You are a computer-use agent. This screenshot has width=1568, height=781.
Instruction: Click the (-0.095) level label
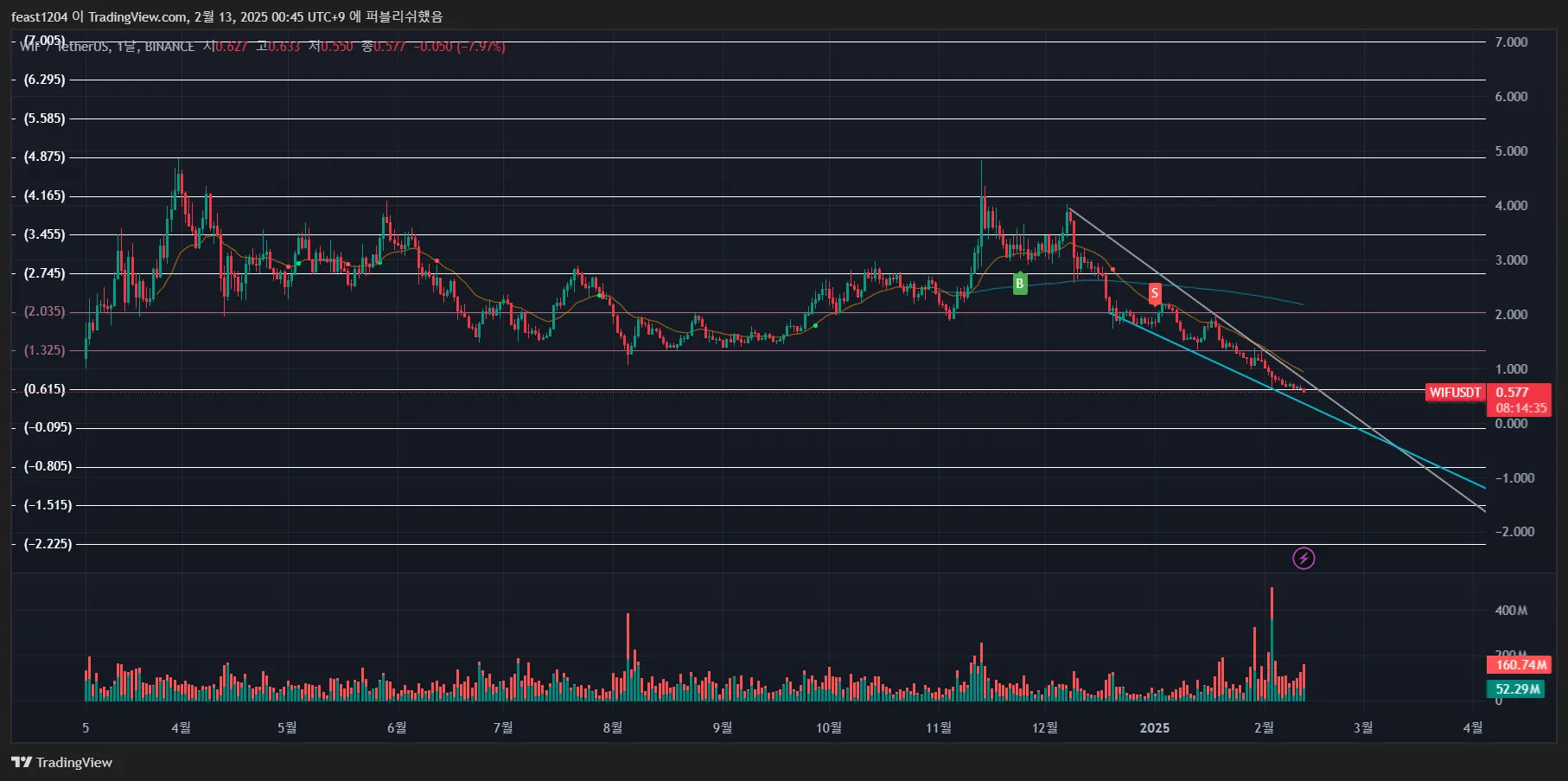coord(48,427)
